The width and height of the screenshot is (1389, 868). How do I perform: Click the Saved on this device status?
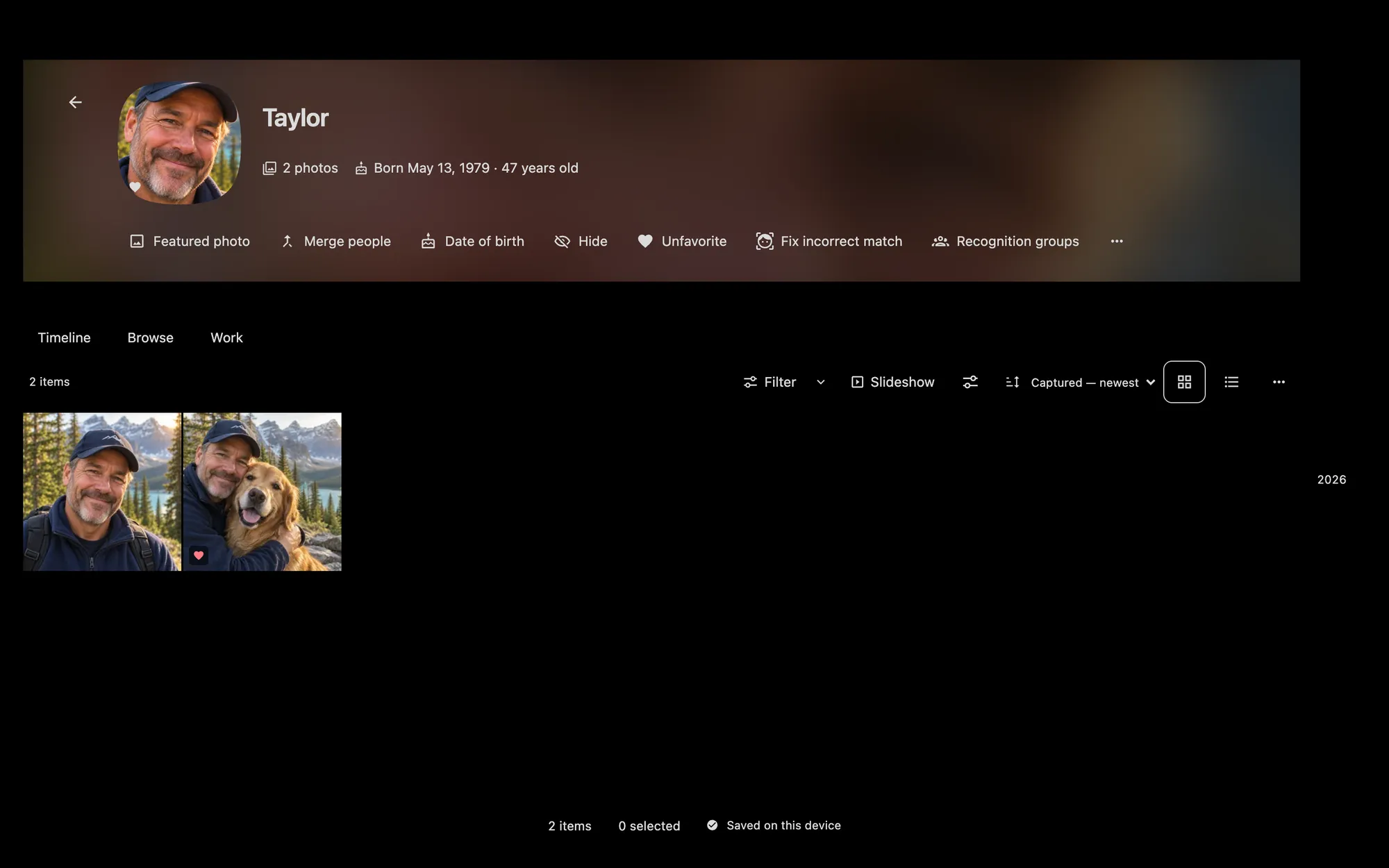(x=774, y=825)
